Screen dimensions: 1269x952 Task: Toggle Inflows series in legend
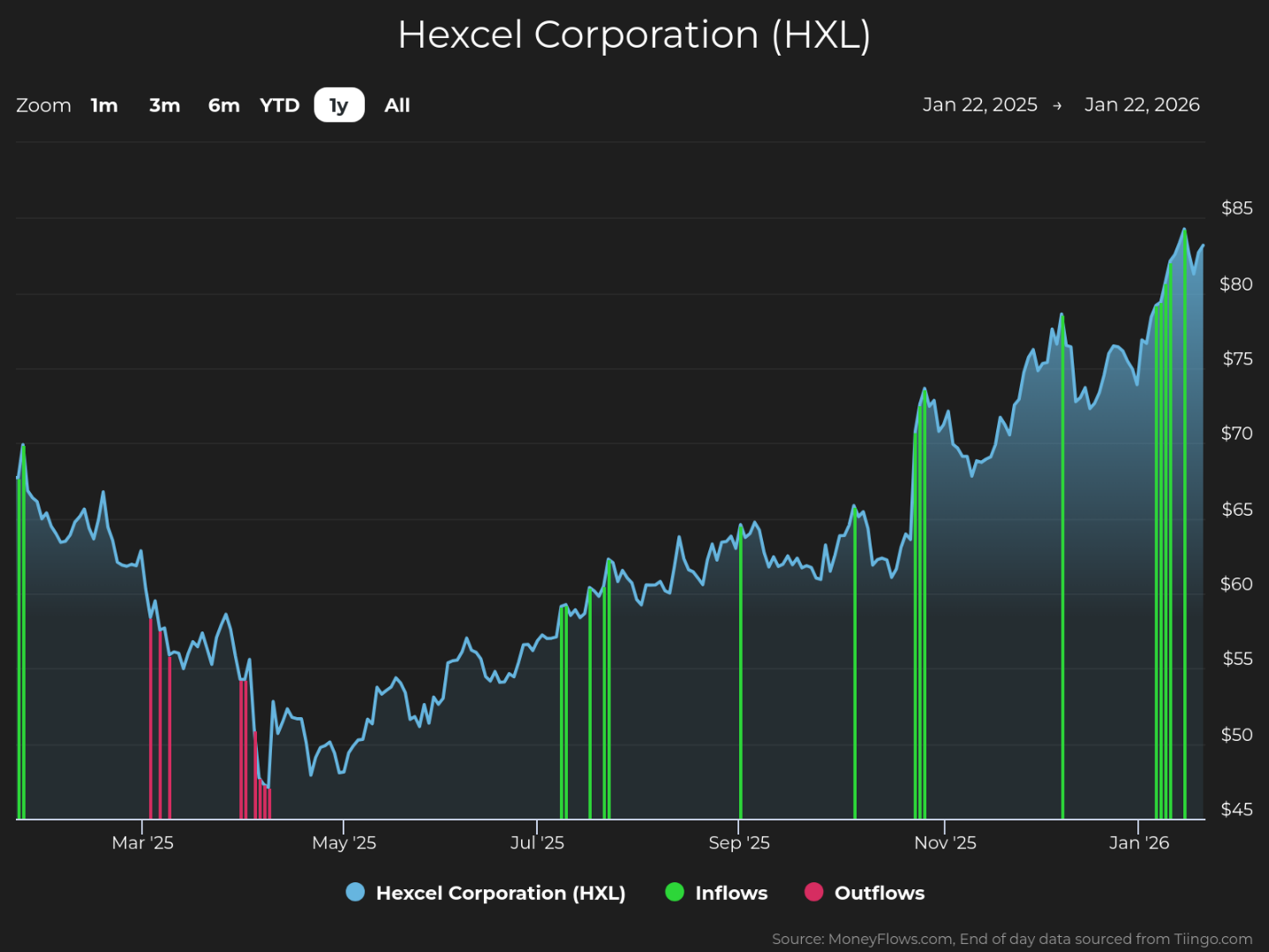click(x=716, y=893)
